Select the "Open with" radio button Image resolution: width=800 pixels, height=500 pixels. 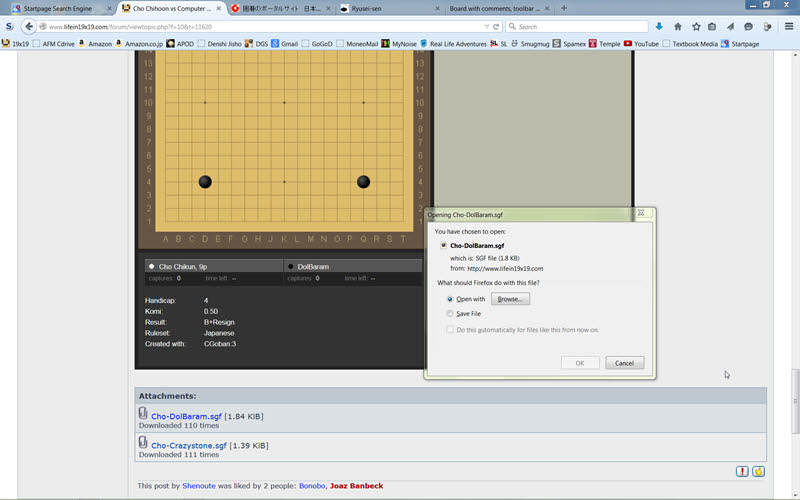tap(450, 299)
